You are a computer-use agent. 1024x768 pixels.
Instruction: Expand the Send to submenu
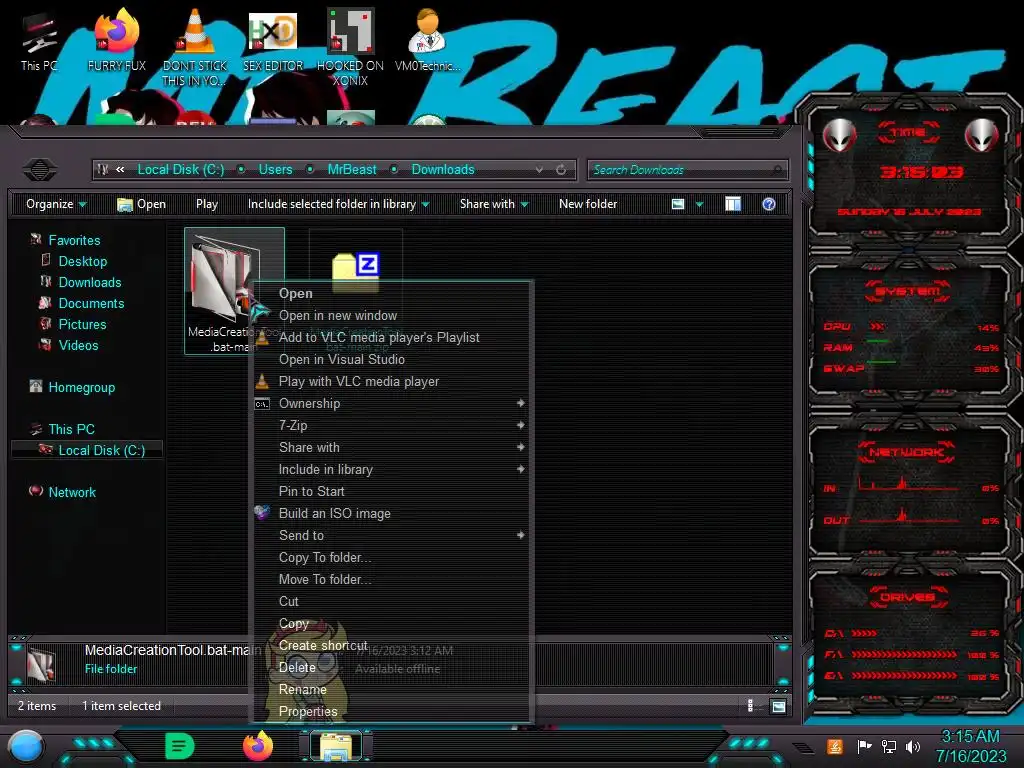pos(391,536)
